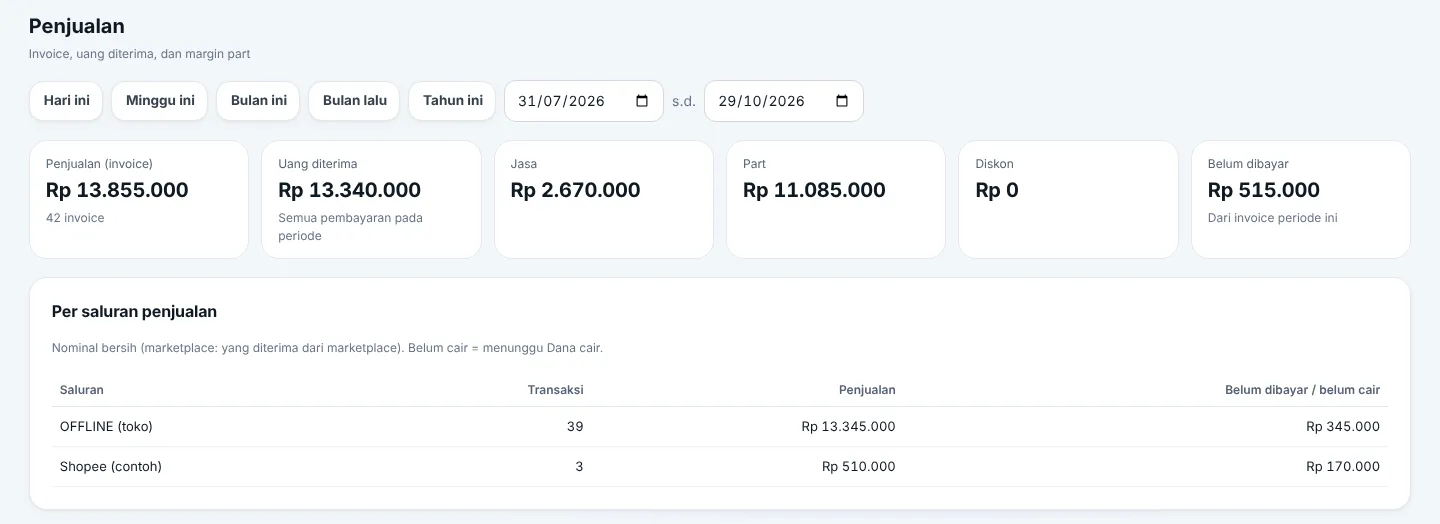1440x524 pixels.
Task: Select the 'Shopee (contoh)' row name
Action: tap(111, 467)
